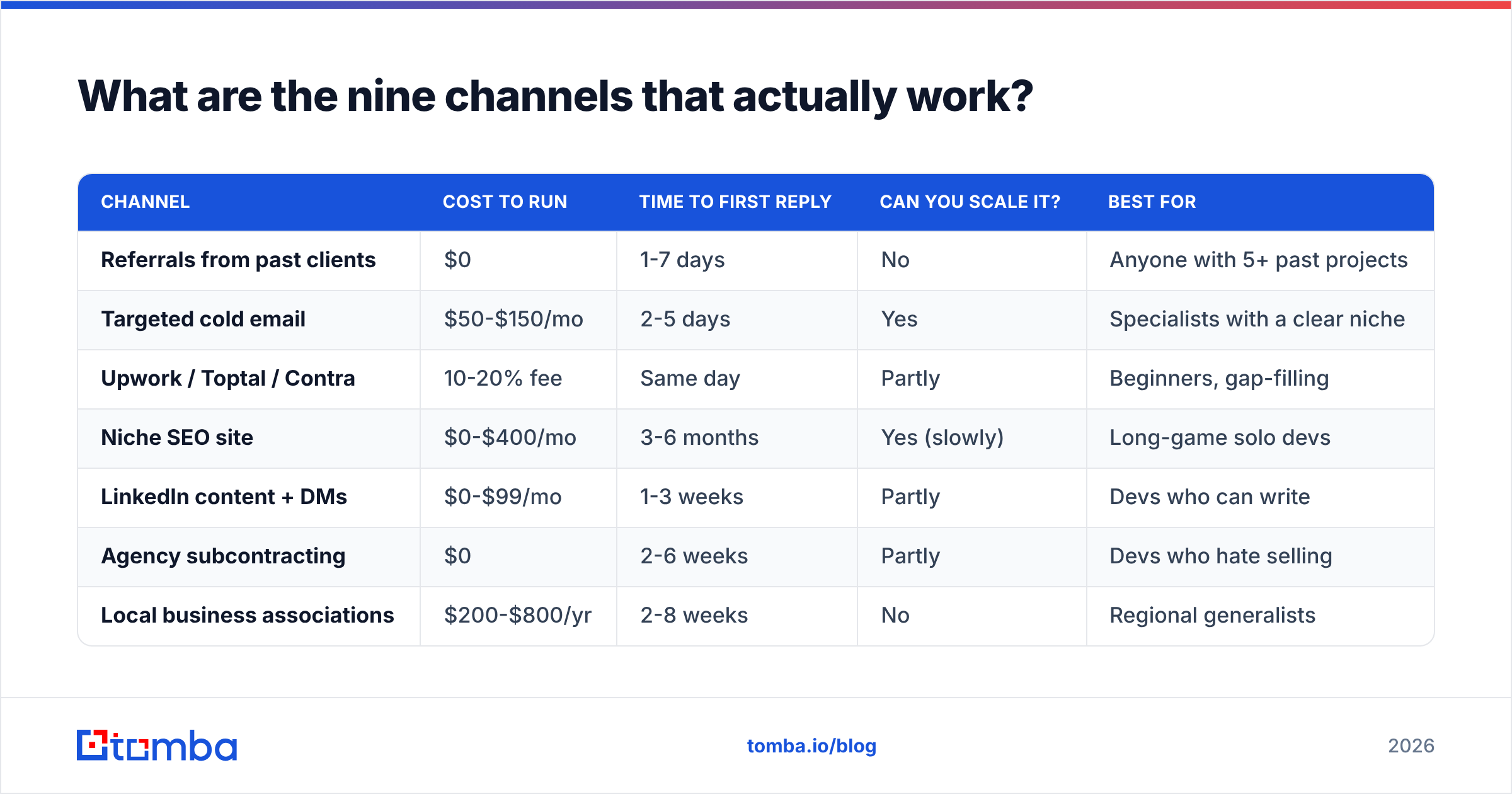1512x794 pixels.
Task: Click the heading 'What are the nine channels that actually work?'
Action: click(x=555, y=96)
